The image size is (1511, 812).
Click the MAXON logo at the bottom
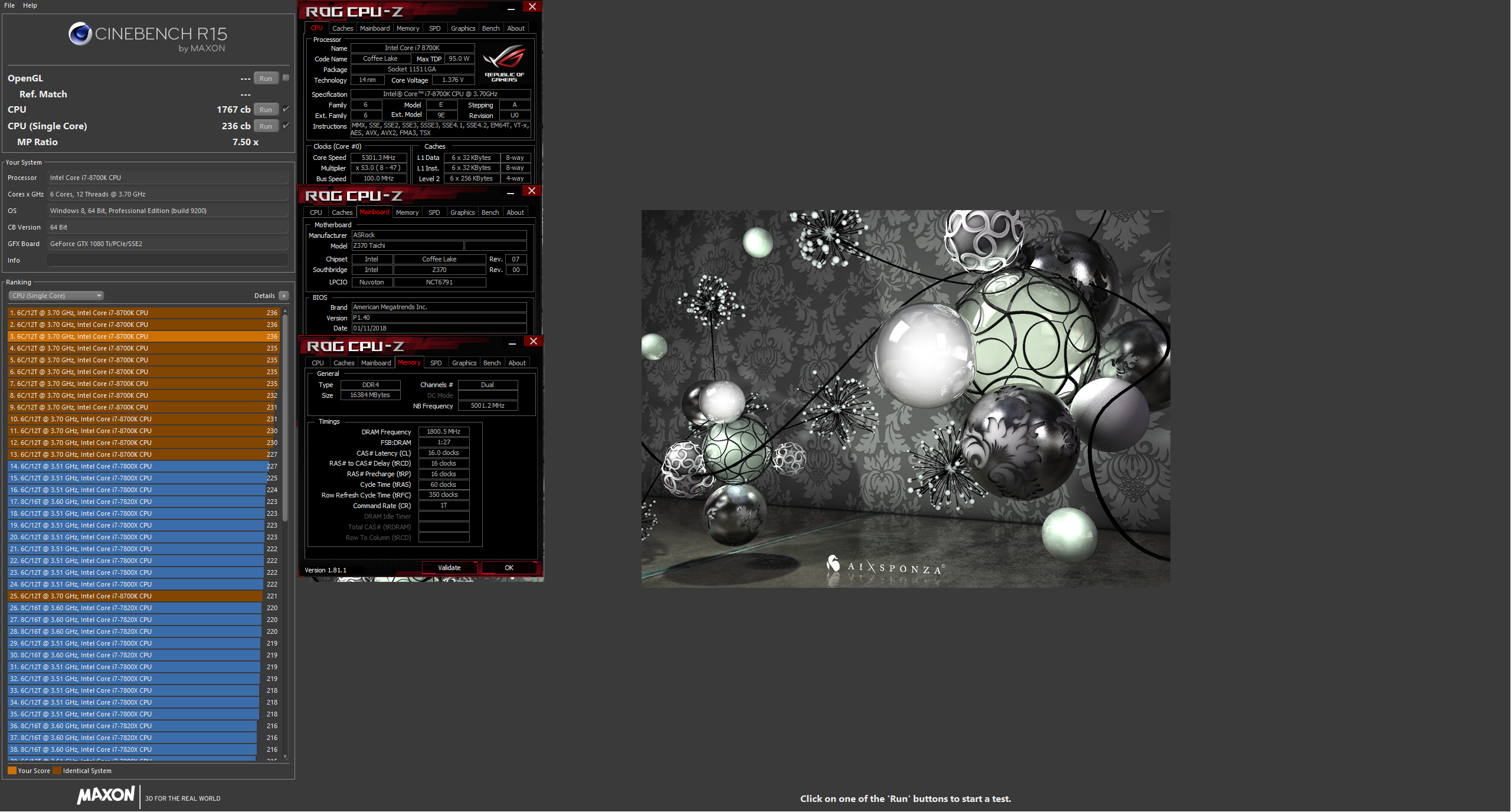point(106,795)
